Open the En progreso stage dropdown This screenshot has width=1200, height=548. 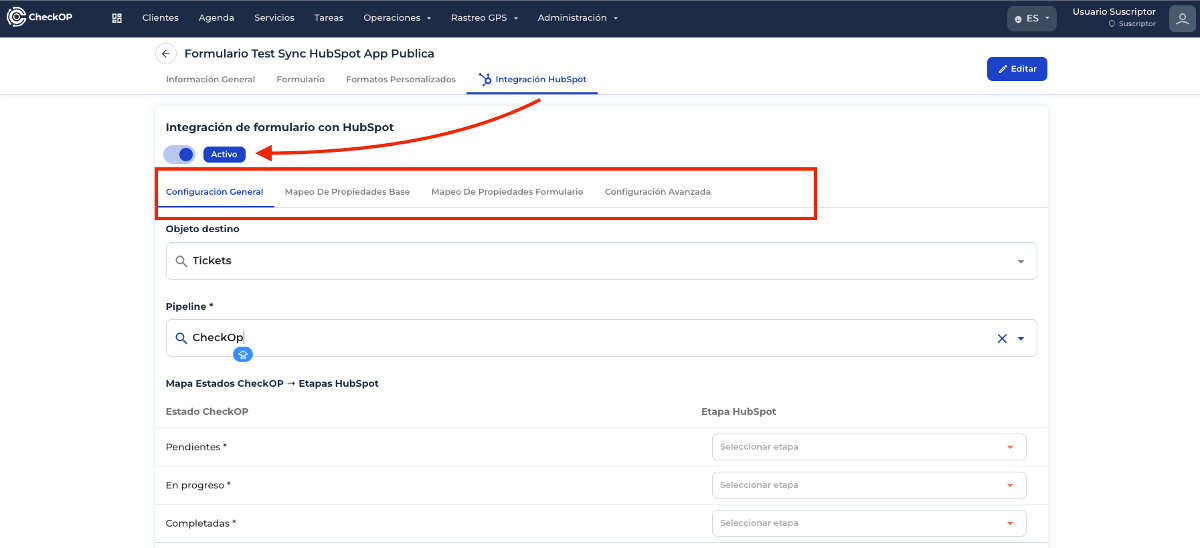(x=869, y=485)
